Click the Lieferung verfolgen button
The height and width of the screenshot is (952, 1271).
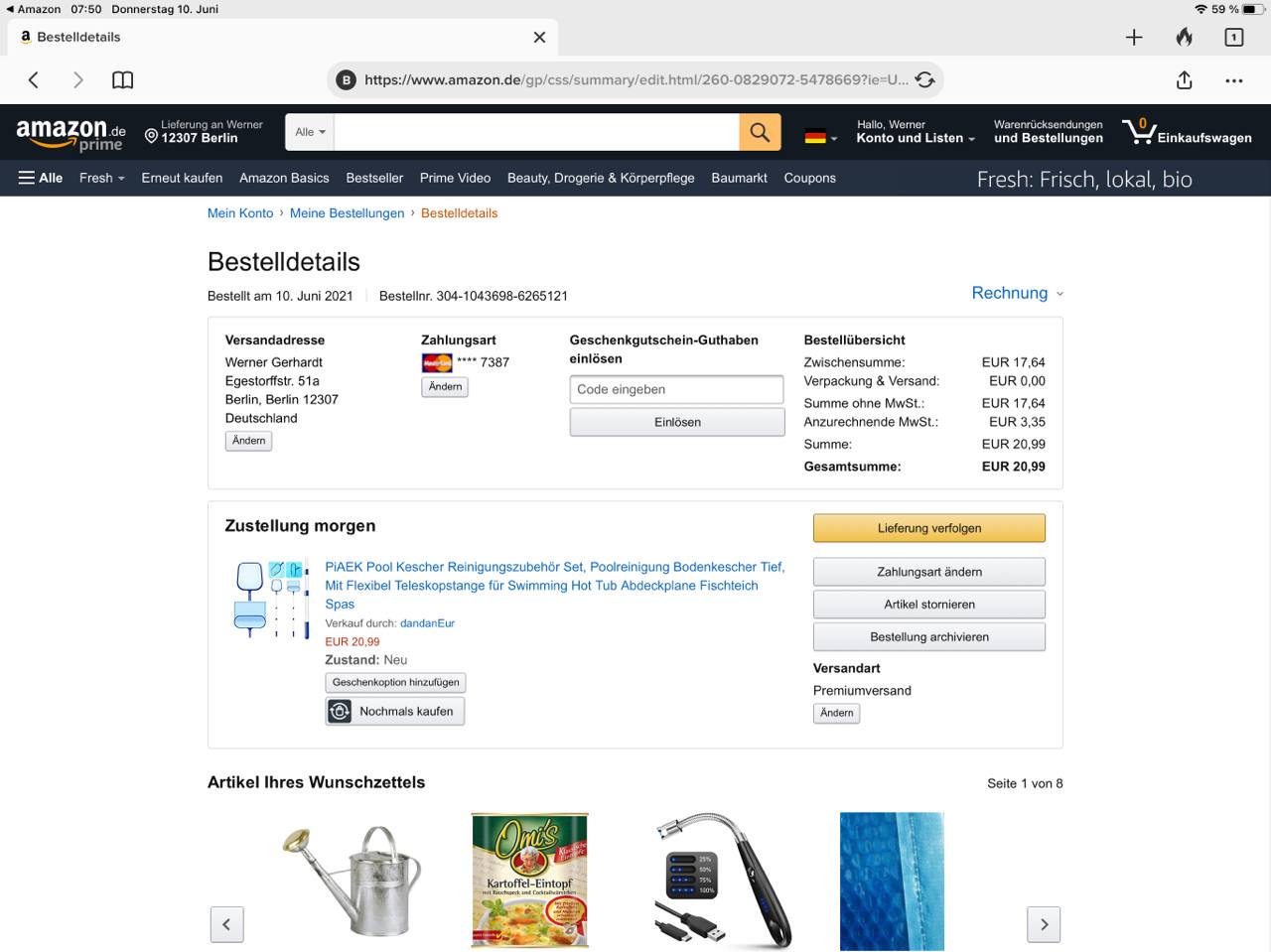click(929, 528)
